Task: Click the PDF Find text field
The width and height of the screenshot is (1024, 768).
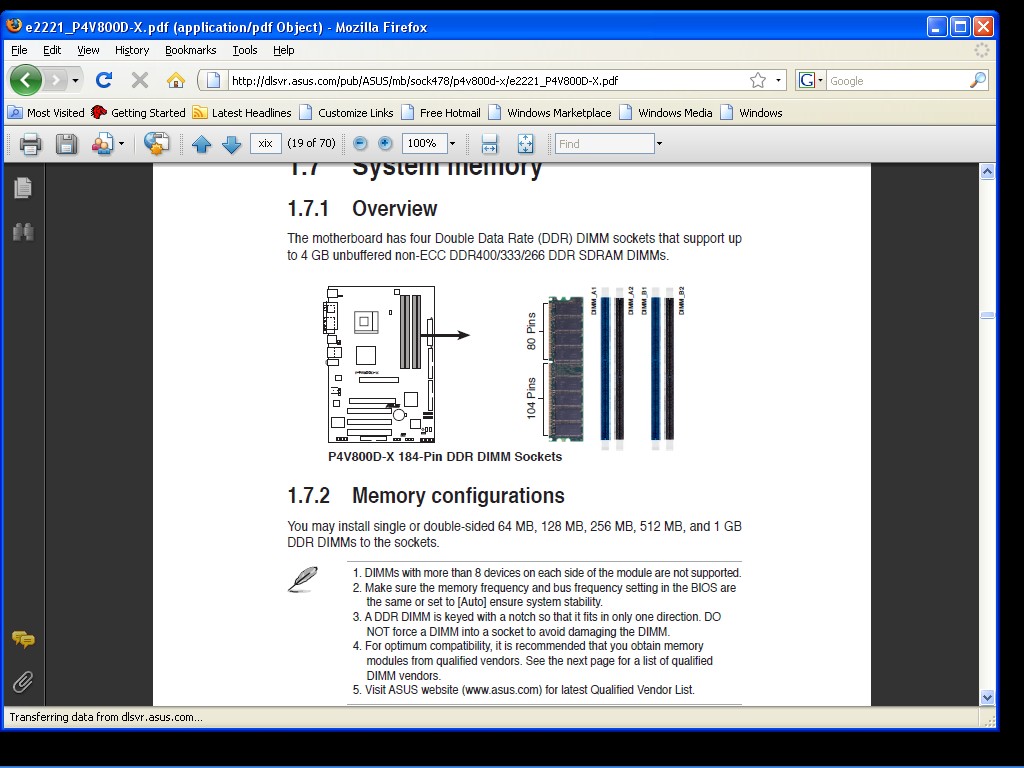Action: pyautogui.click(x=604, y=144)
